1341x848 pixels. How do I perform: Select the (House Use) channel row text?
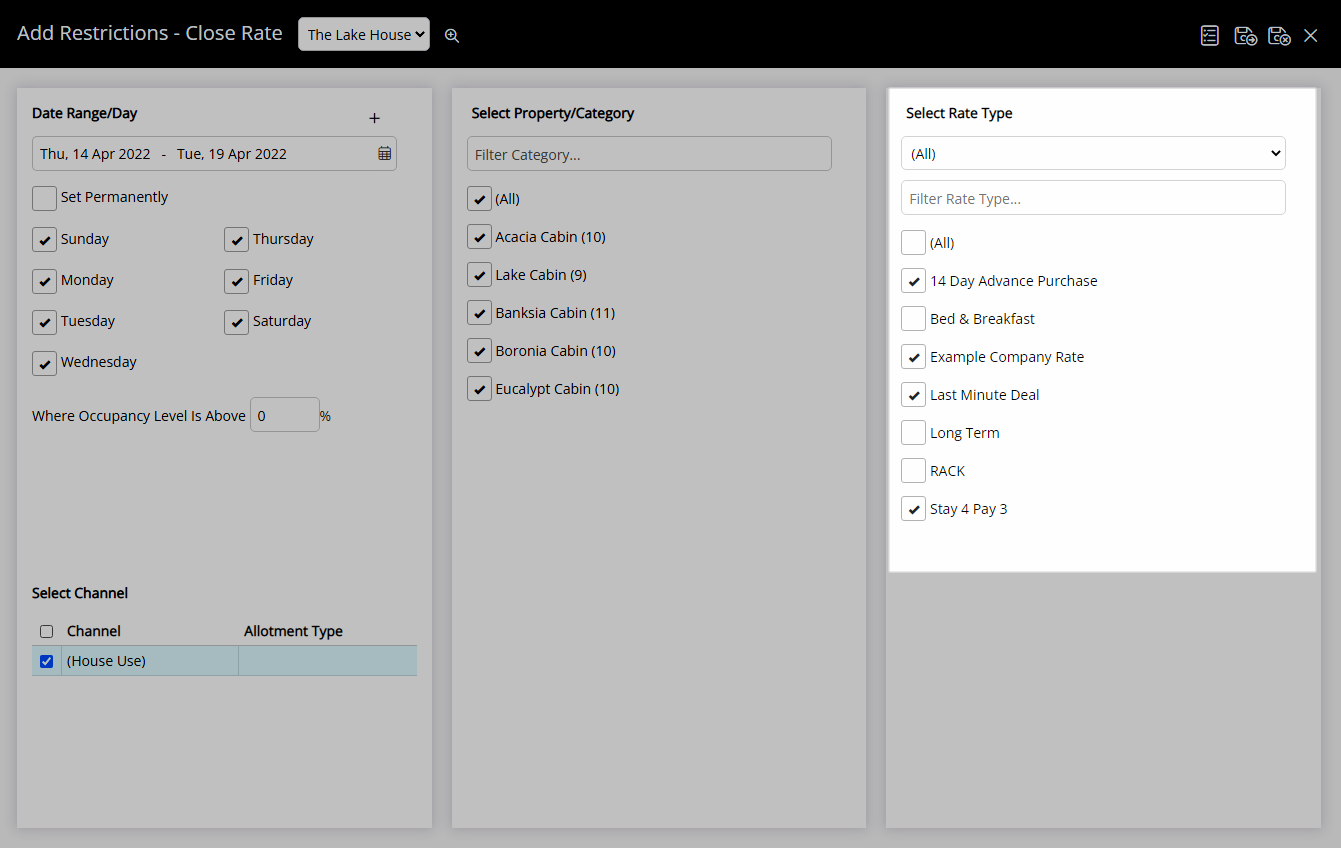point(106,661)
